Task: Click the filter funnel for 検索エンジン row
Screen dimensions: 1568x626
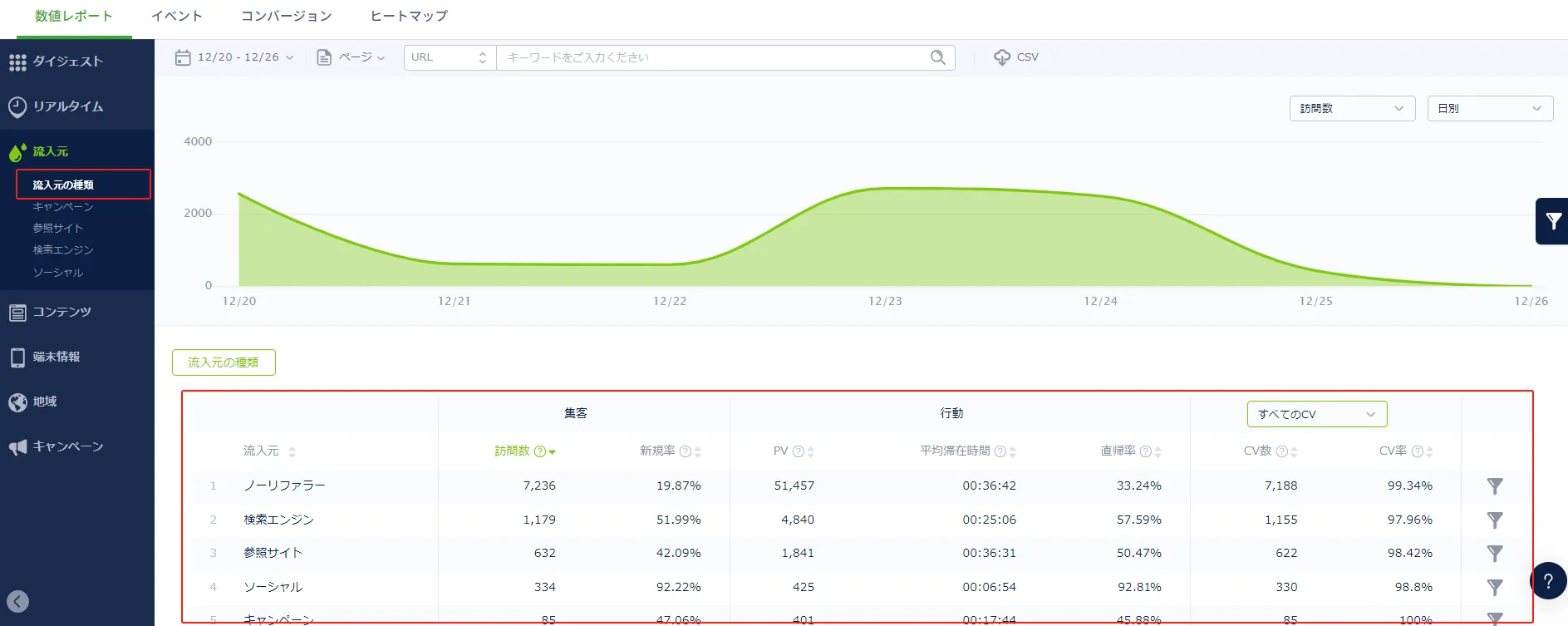Action: tap(1494, 520)
